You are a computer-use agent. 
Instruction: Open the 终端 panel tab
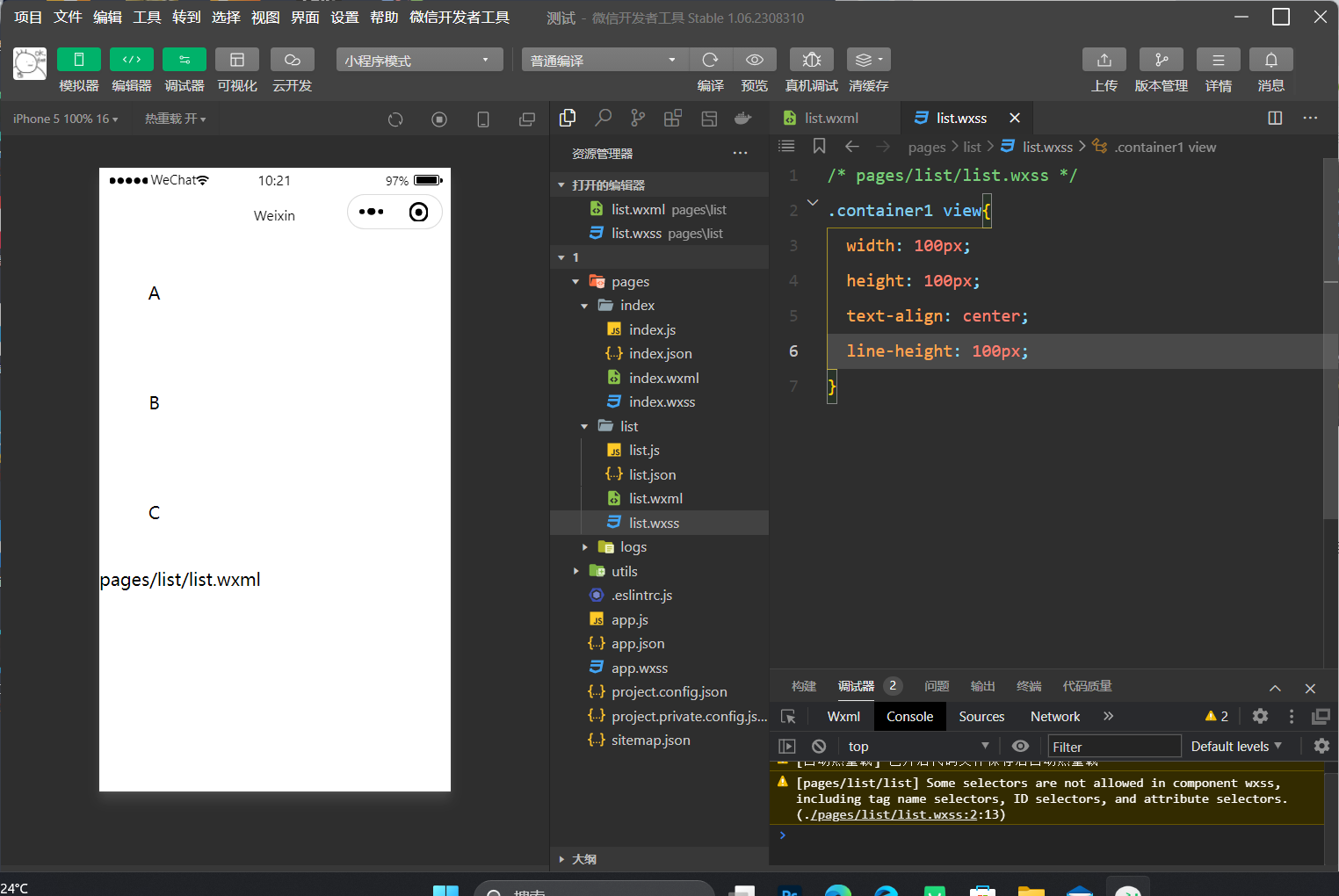(1029, 686)
